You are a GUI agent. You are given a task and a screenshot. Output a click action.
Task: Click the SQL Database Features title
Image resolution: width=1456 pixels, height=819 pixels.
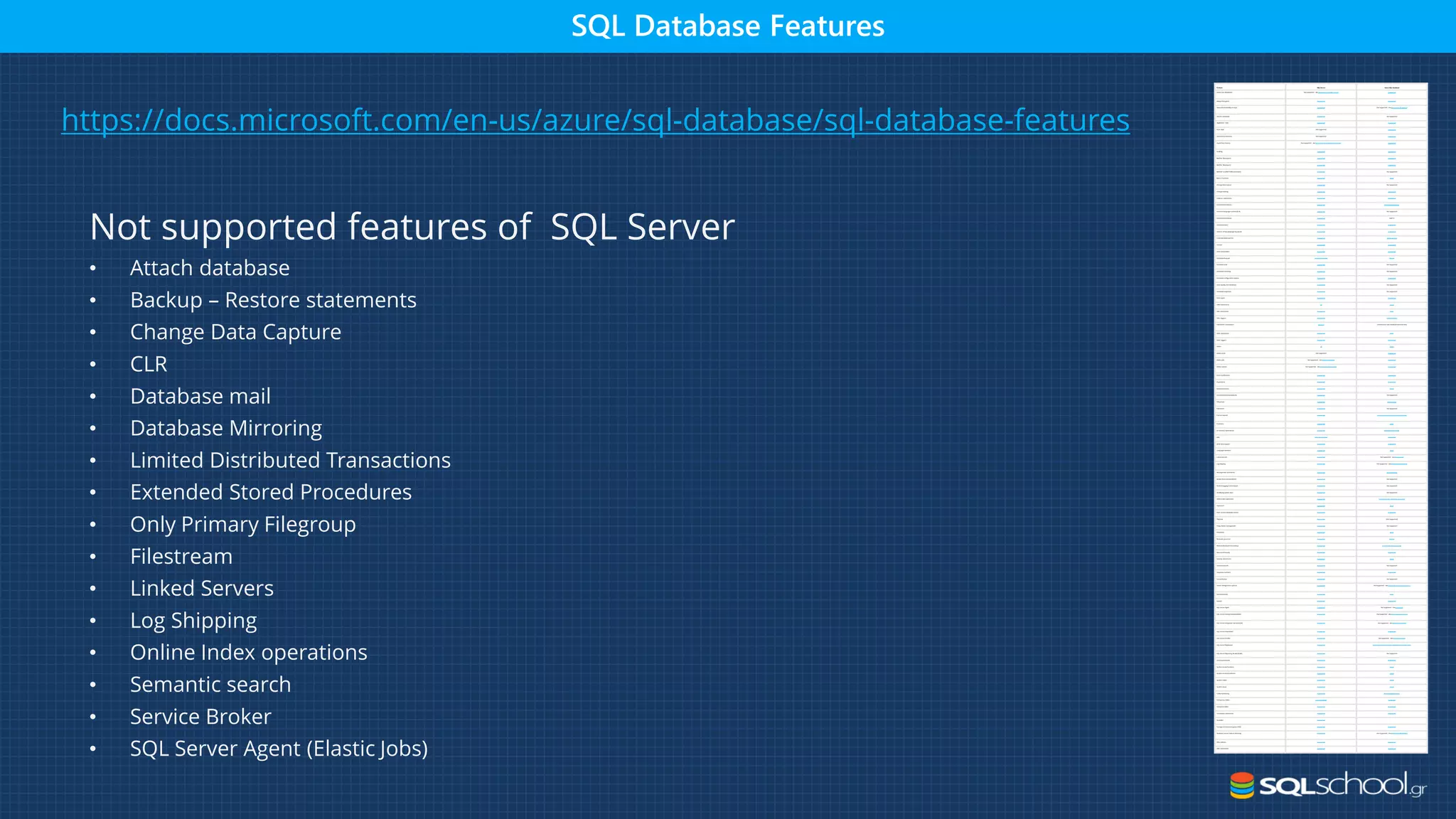(727, 26)
